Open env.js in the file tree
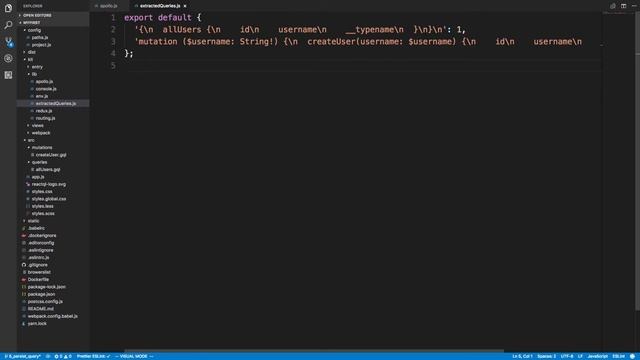The width and height of the screenshot is (640, 360). (x=42, y=96)
